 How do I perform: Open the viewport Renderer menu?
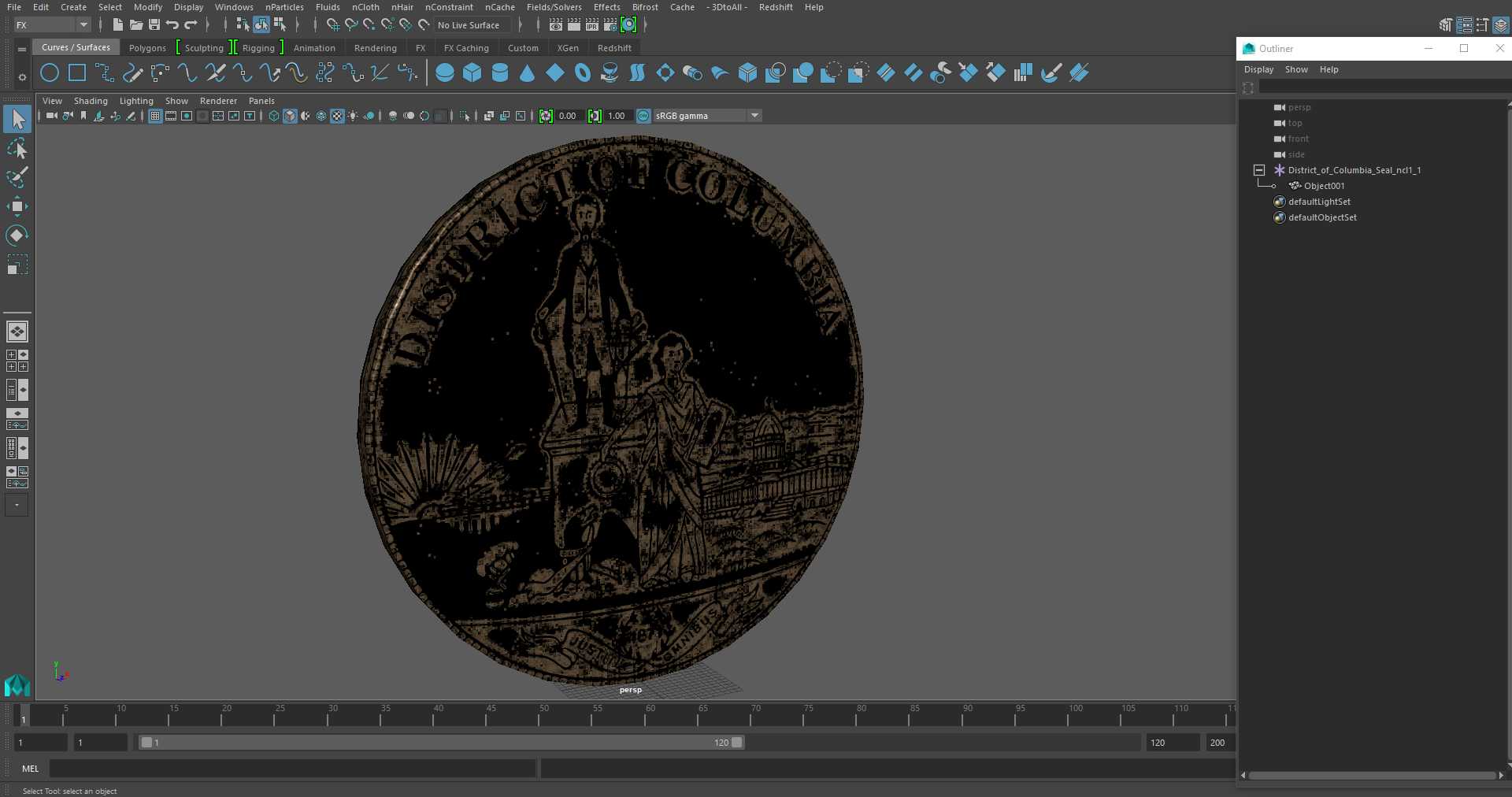218,101
